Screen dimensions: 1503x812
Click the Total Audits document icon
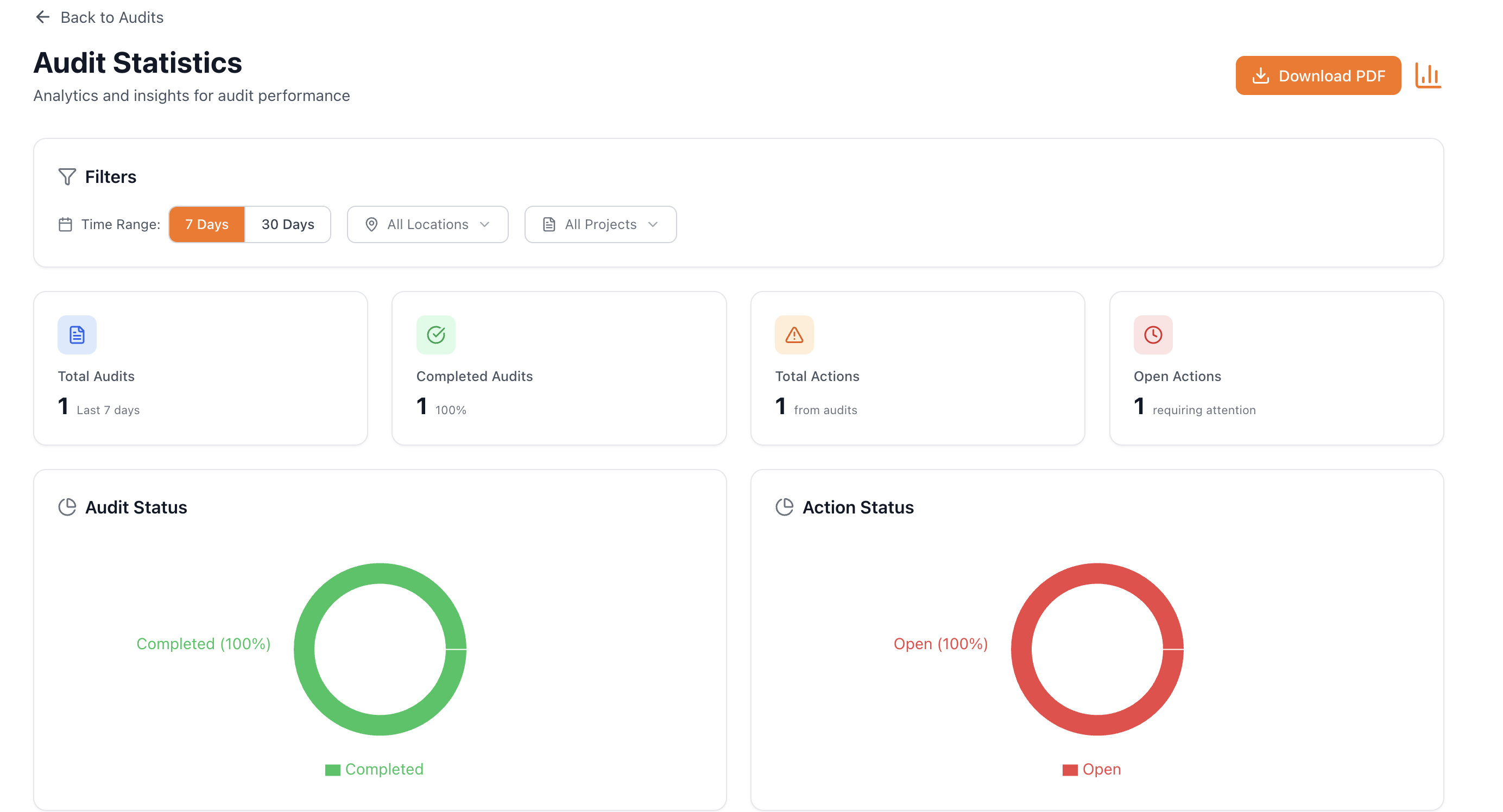(x=77, y=334)
